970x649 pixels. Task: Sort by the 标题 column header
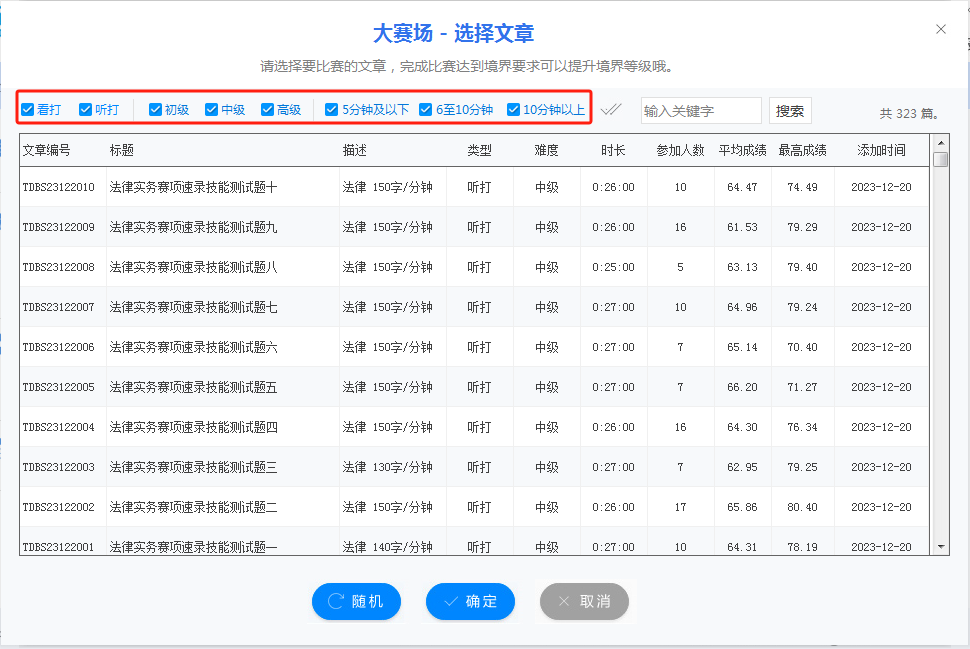coord(121,150)
